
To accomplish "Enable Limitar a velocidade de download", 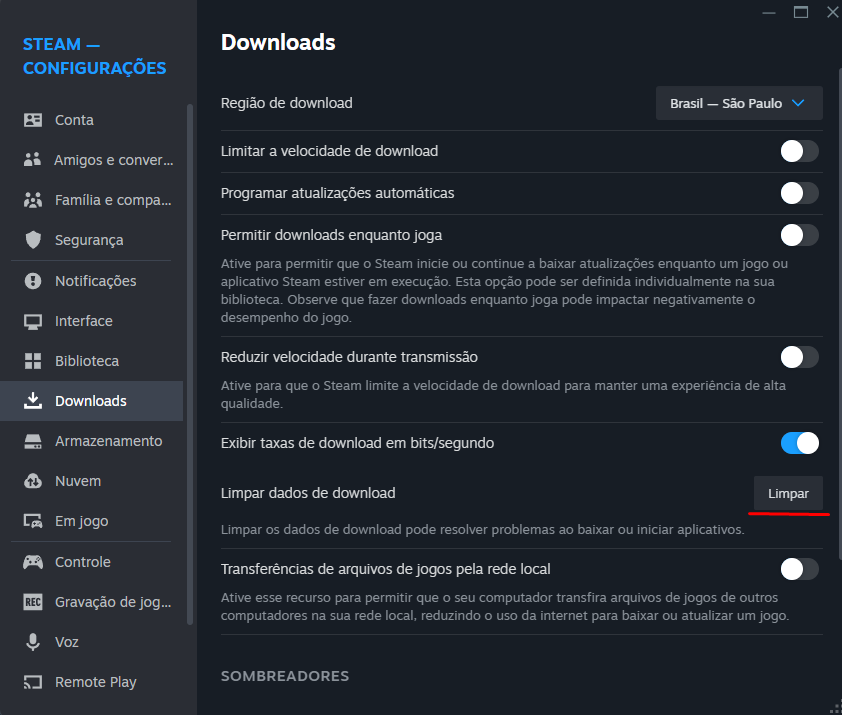I will (800, 151).
